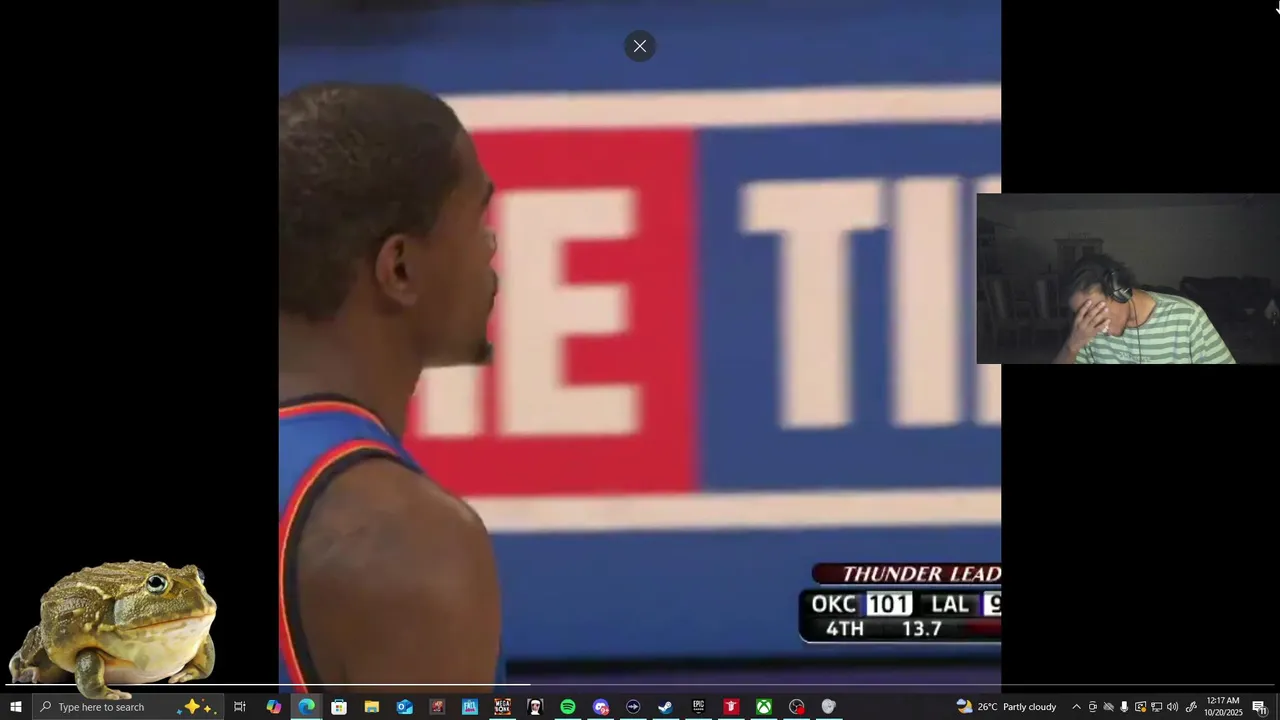The height and width of the screenshot is (720, 1280).
Task: Open the purple chat app taskbar icon
Action: tap(600, 707)
